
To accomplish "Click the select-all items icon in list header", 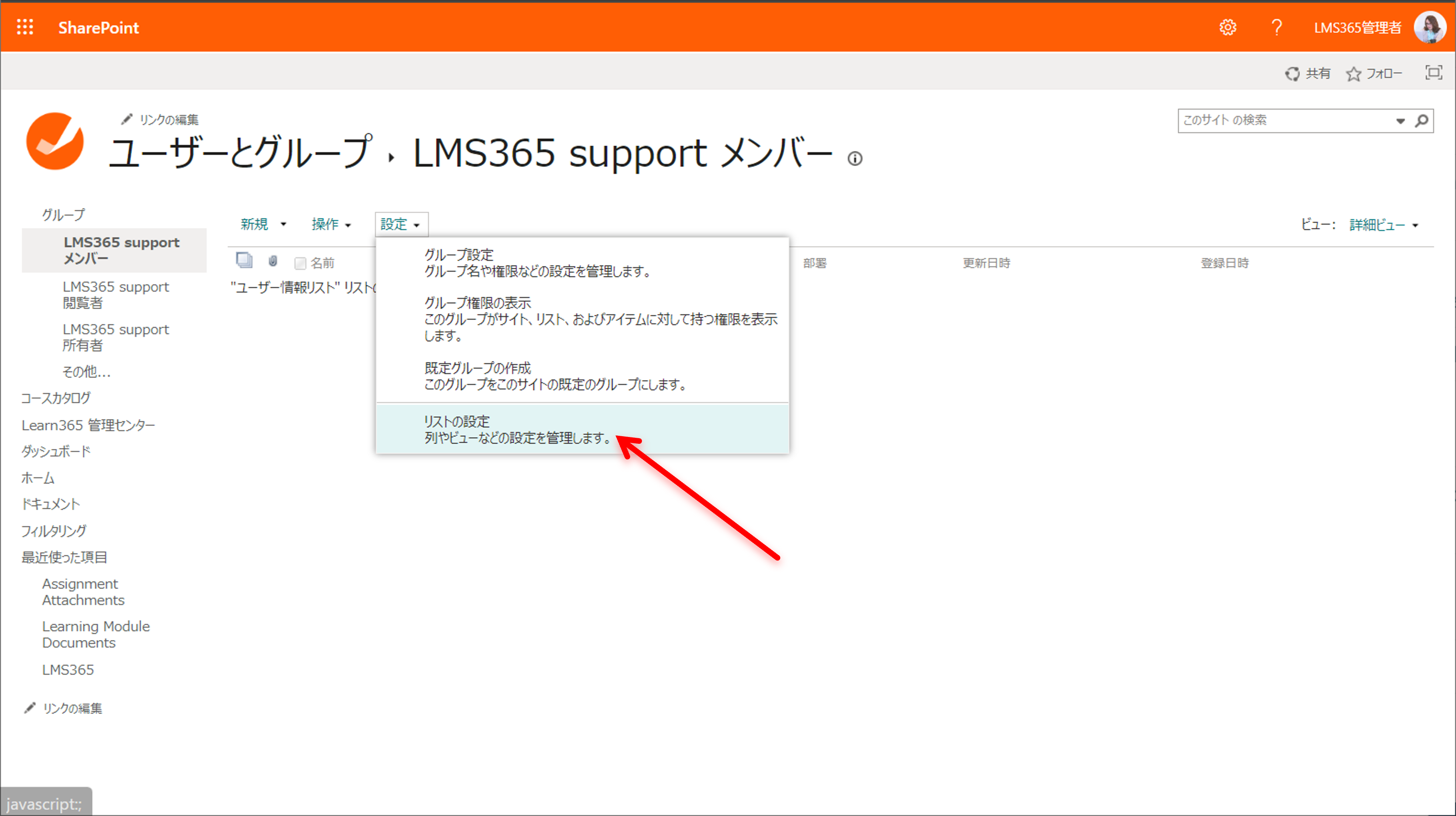I will point(244,260).
